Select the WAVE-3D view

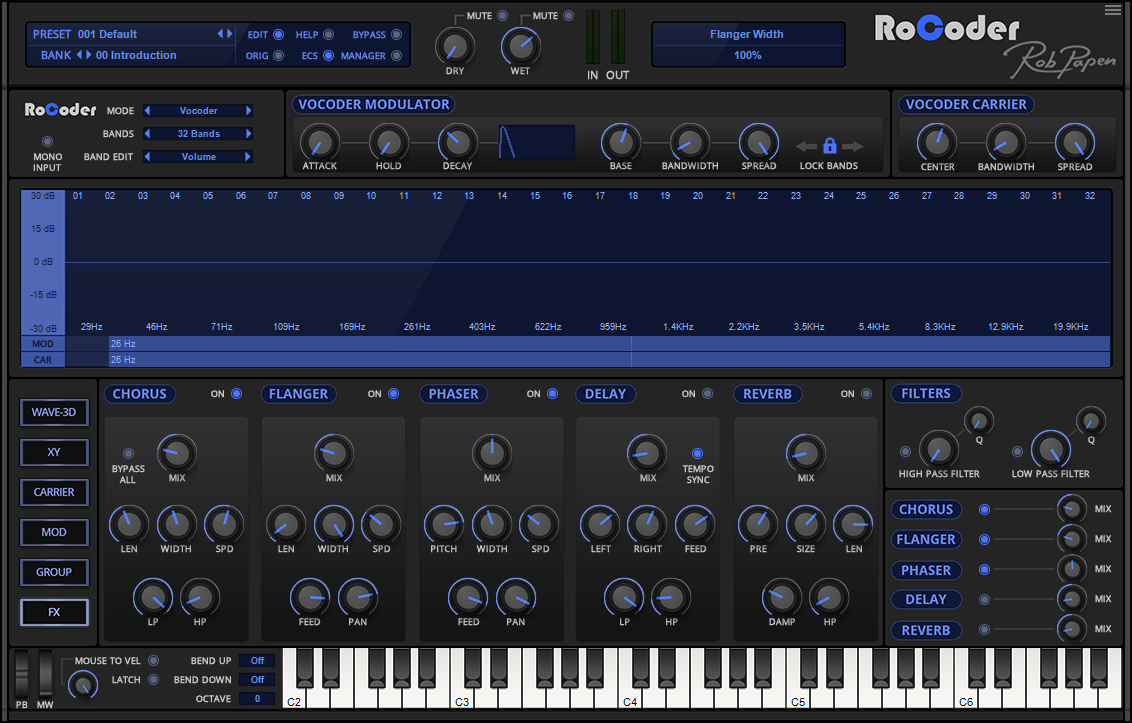click(x=54, y=412)
